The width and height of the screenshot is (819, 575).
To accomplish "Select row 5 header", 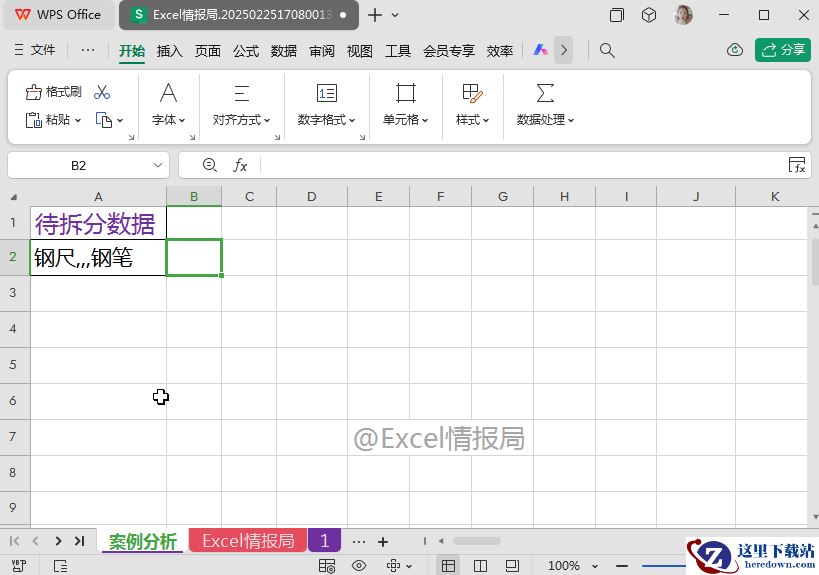I will point(13,365).
